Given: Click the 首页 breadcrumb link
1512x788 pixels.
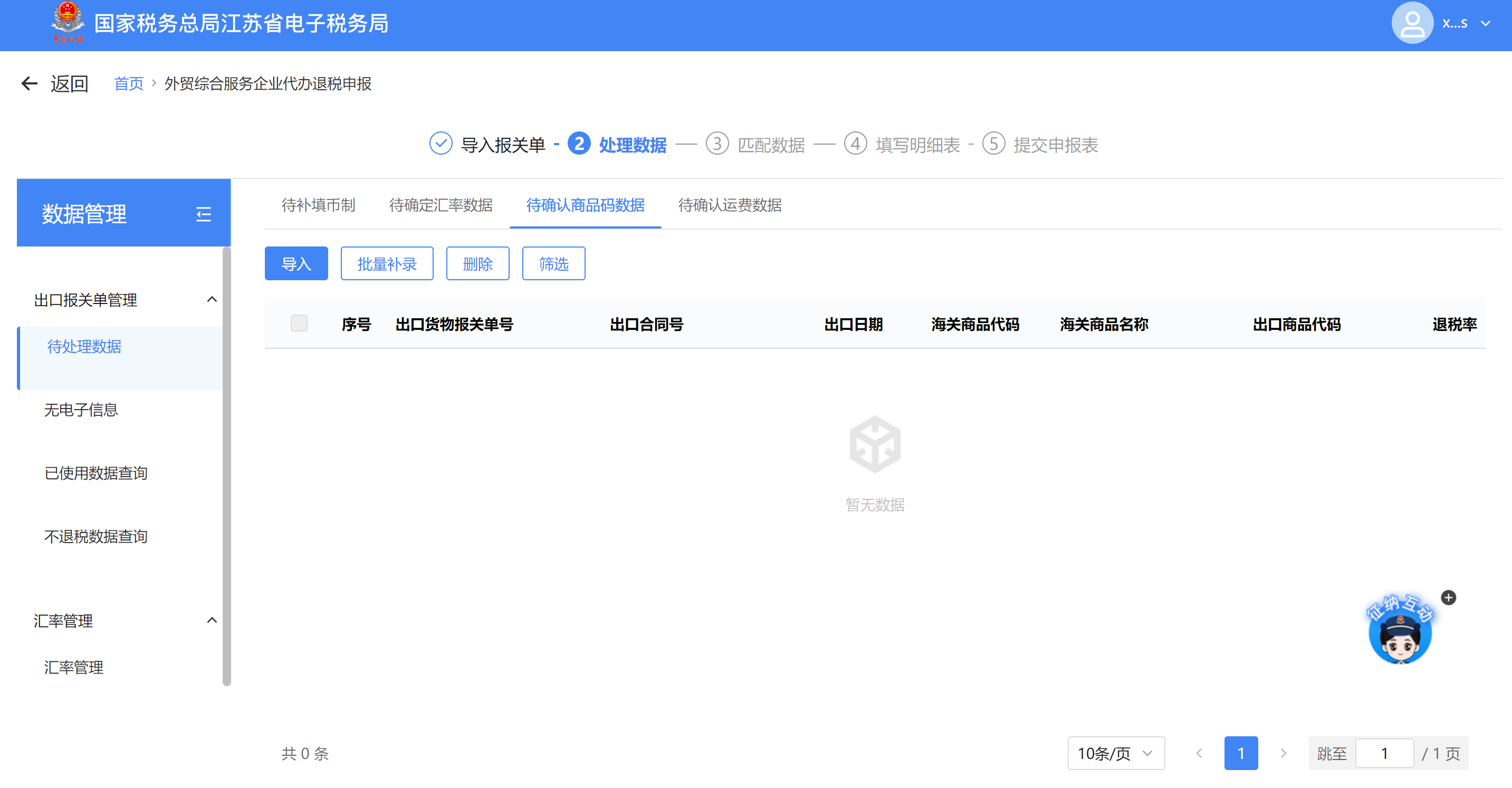Looking at the screenshot, I should 129,84.
